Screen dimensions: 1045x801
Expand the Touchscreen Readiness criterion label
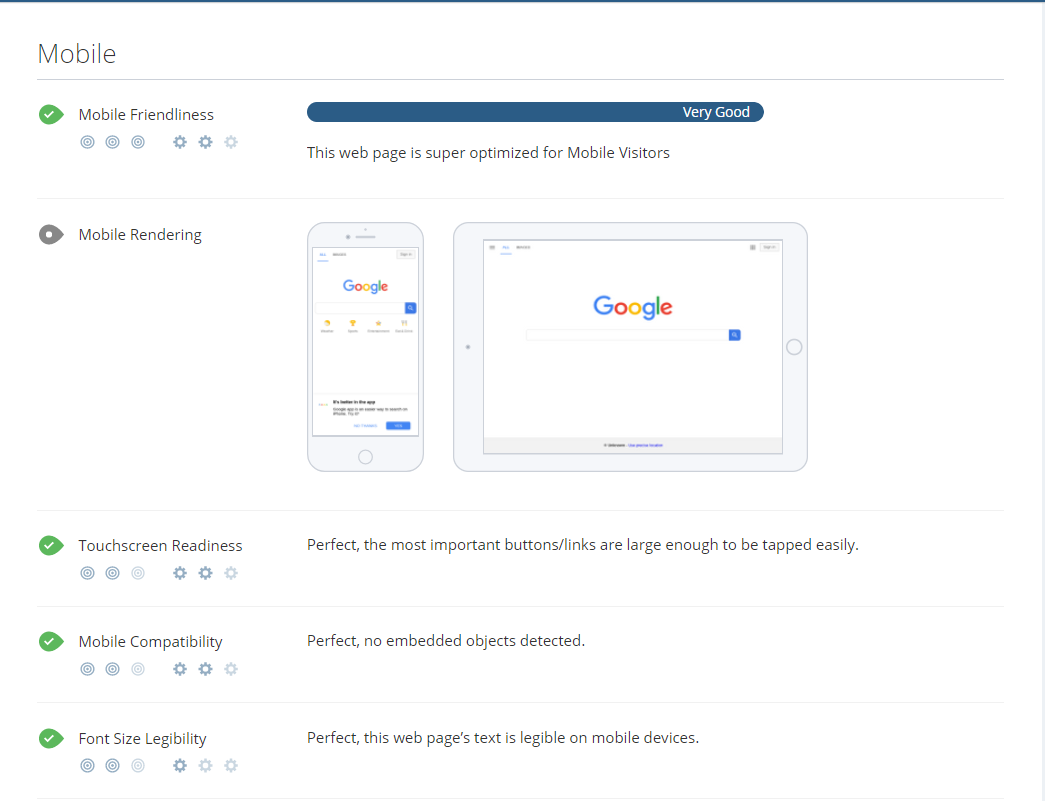pos(160,546)
